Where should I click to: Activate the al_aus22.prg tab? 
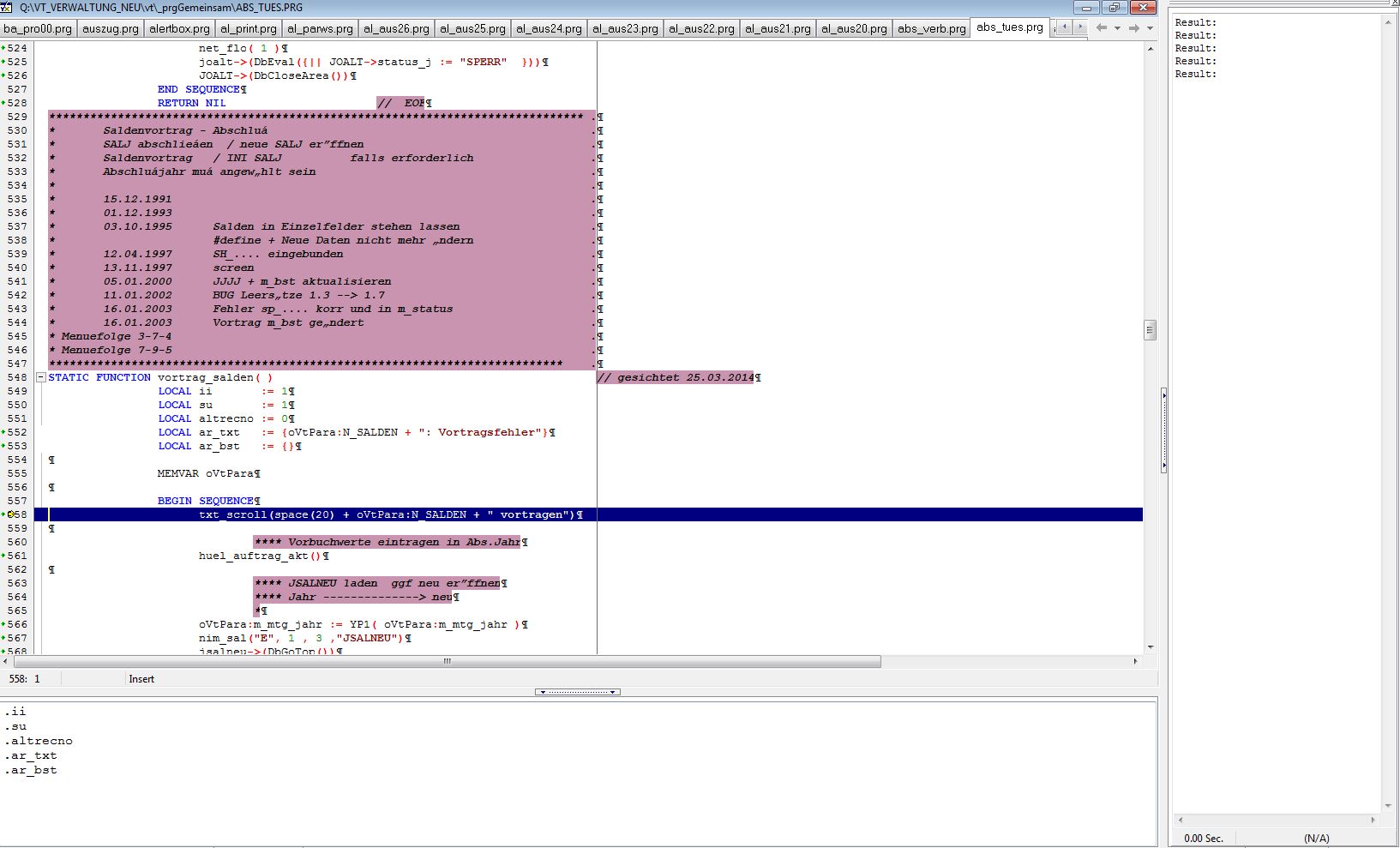[x=701, y=28]
